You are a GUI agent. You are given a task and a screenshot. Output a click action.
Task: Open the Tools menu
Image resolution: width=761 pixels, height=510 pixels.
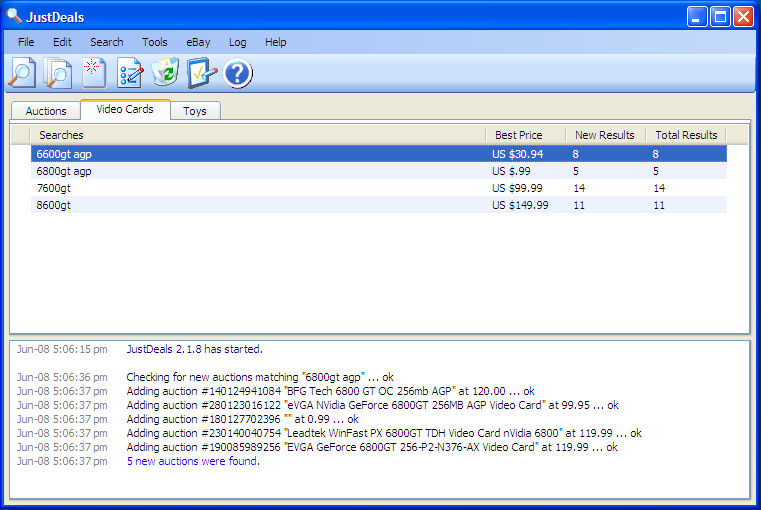tap(155, 42)
